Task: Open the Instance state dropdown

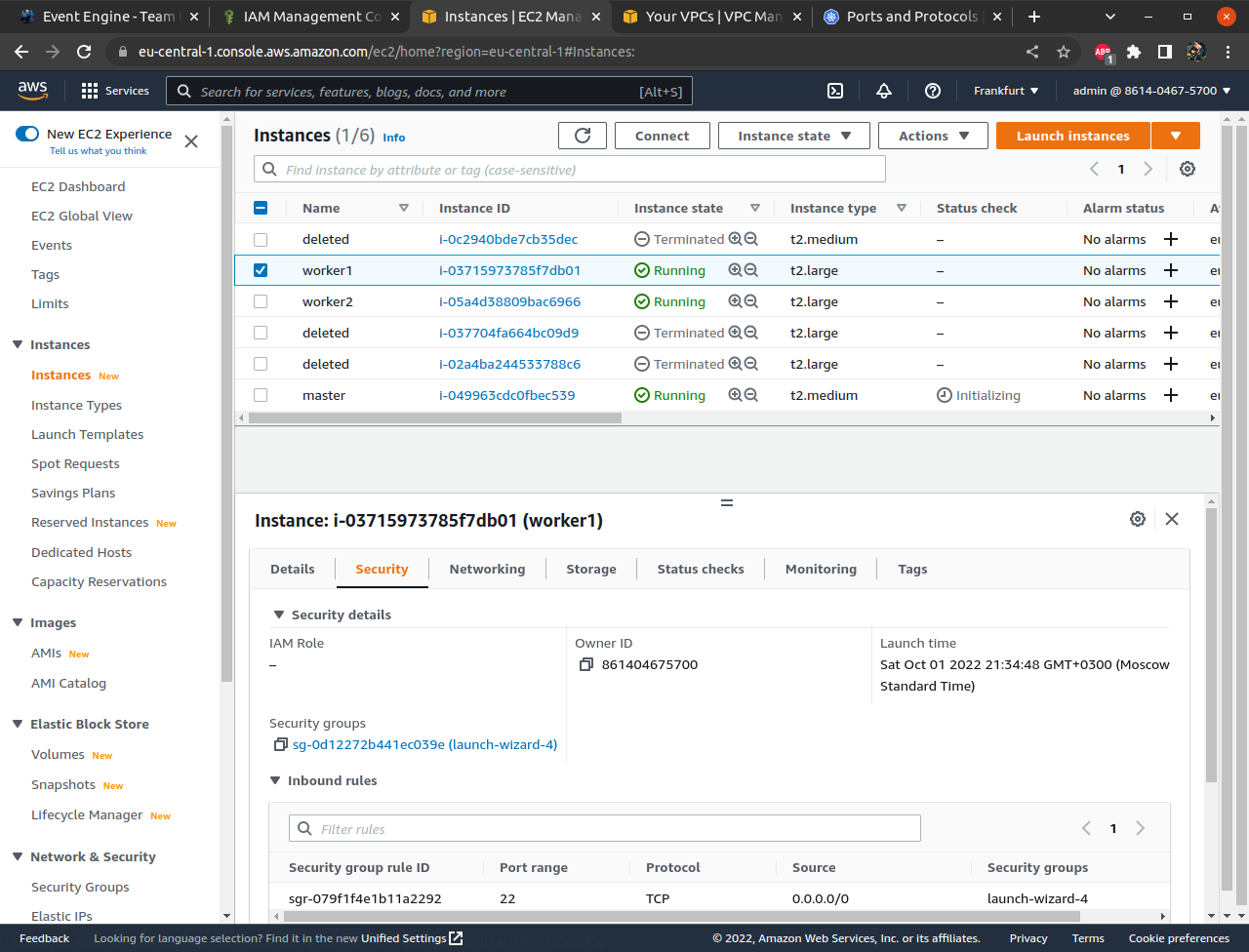Action: click(x=794, y=136)
